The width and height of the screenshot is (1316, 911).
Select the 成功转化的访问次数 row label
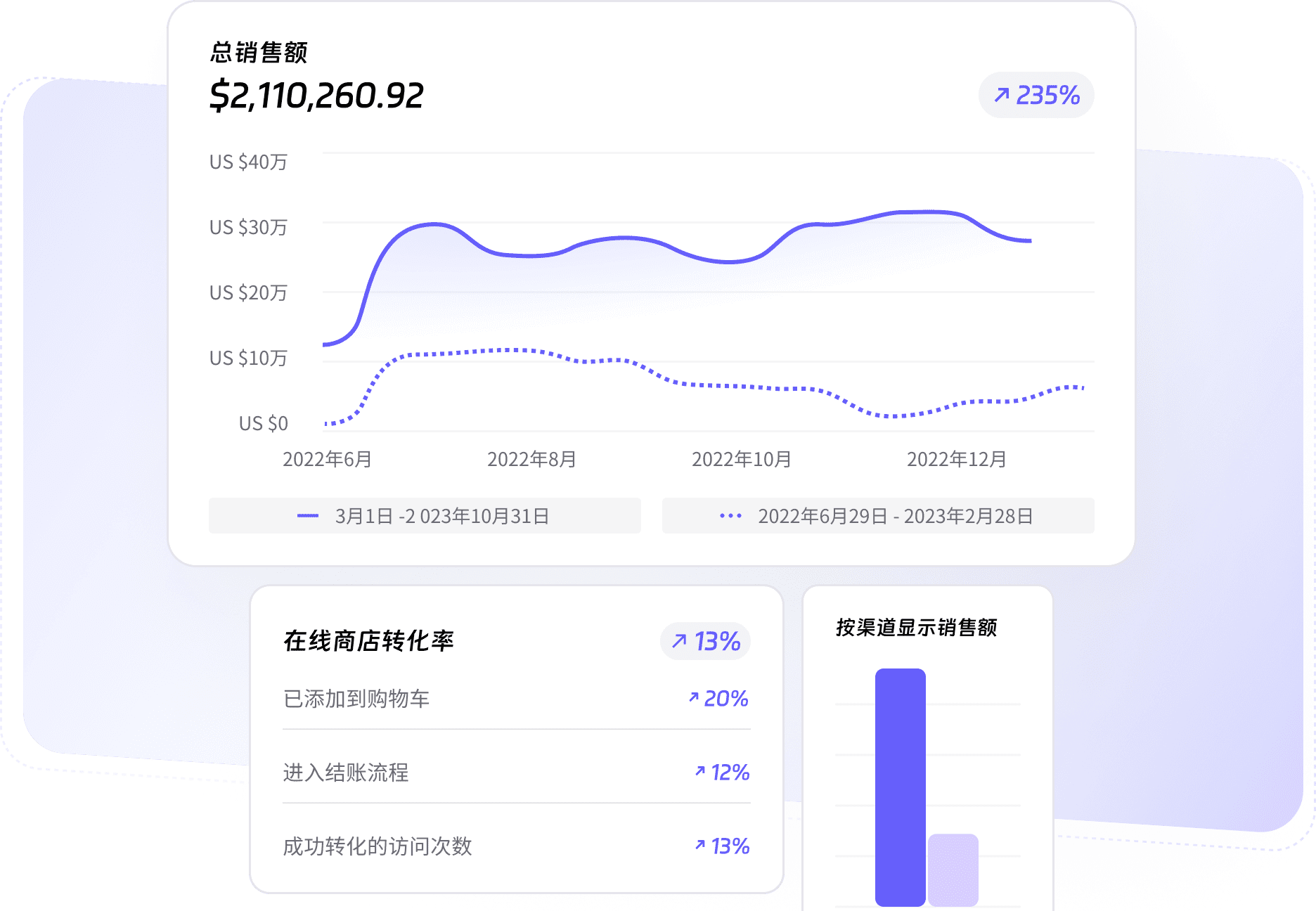(x=378, y=846)
